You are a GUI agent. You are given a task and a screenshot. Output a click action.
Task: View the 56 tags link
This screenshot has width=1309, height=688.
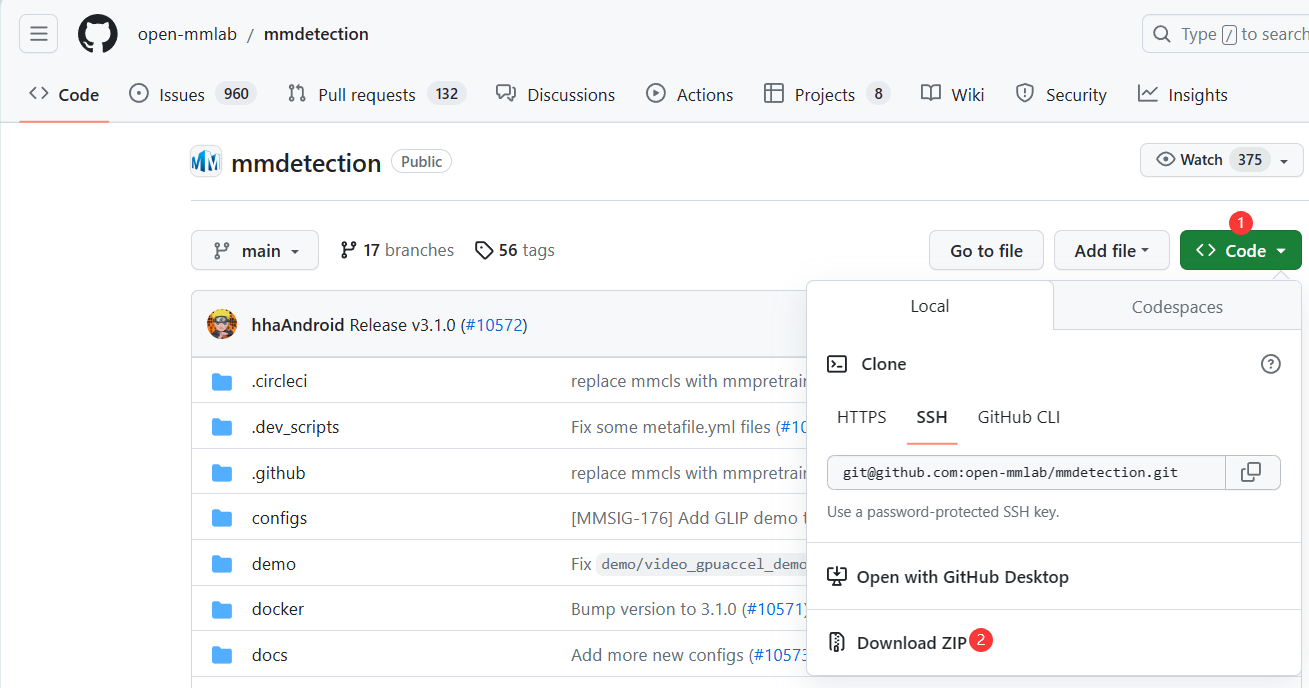coord(515,250)
